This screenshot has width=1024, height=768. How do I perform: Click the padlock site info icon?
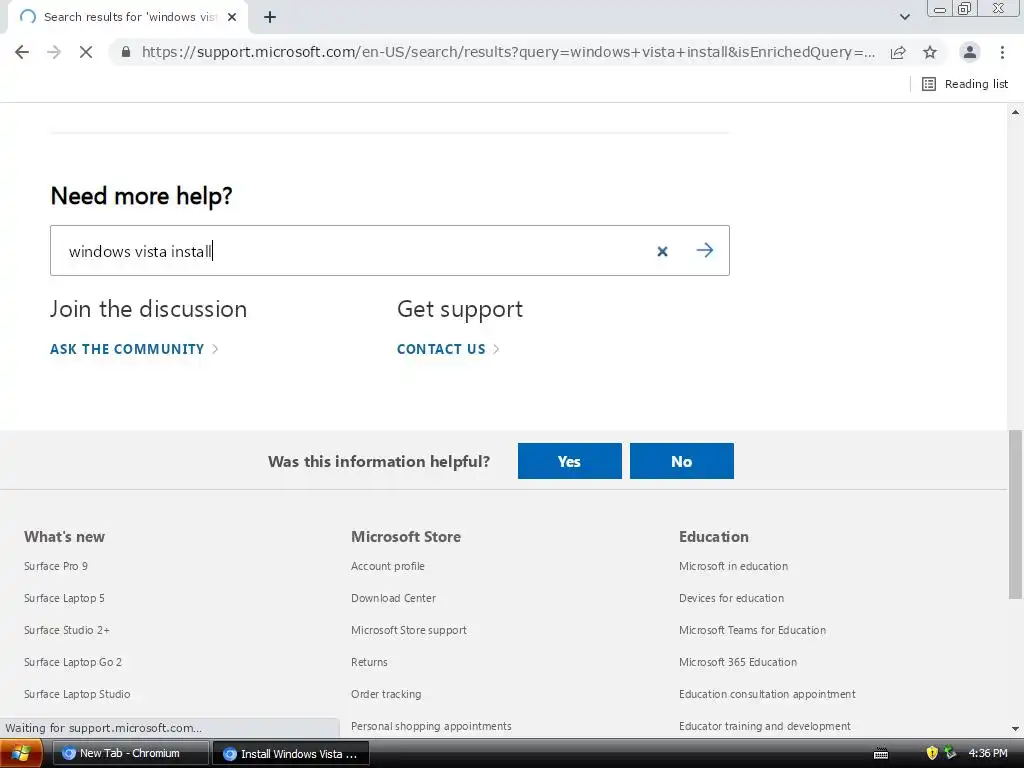(x=126, y=52)
